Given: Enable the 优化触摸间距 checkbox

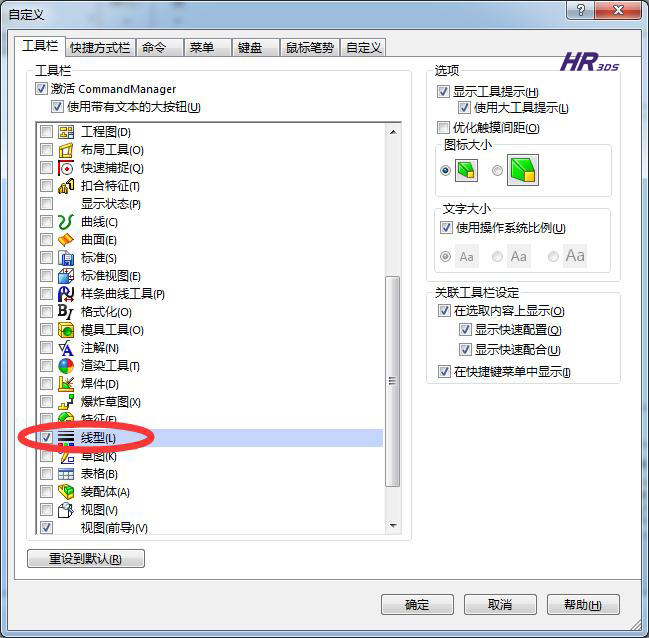Looking at the screenshot, I should point(443,127).
